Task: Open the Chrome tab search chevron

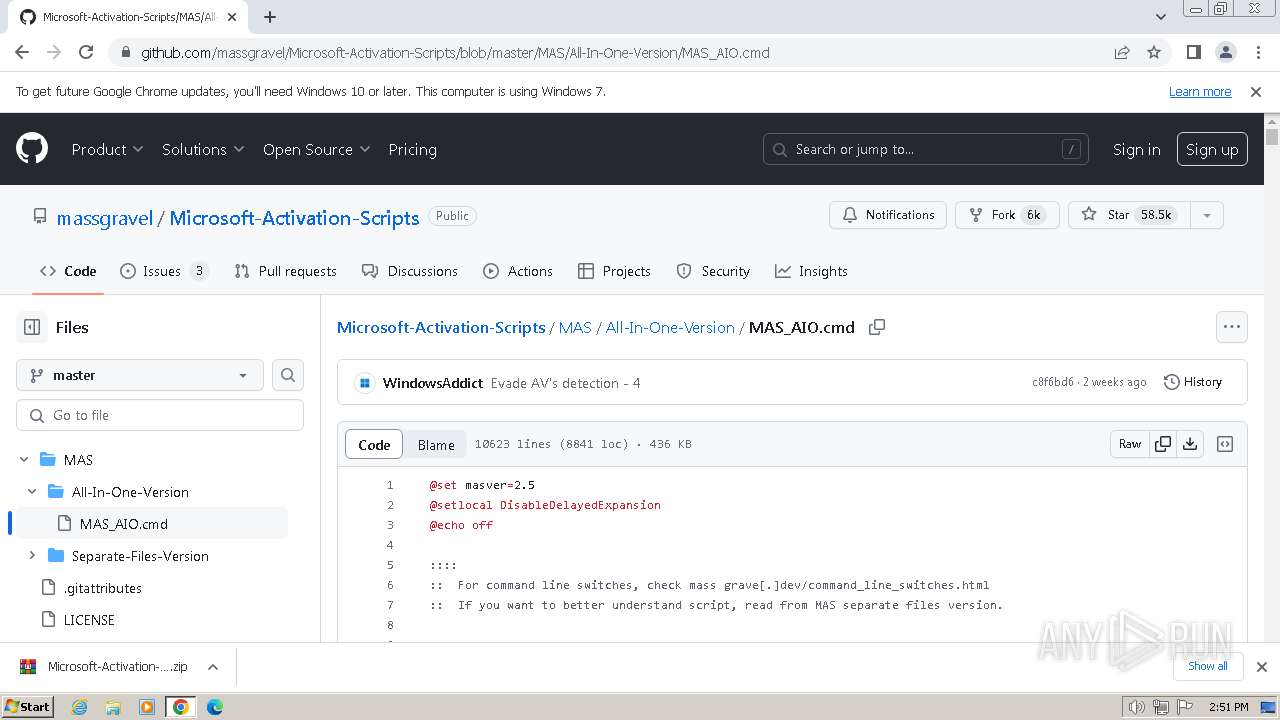Action: [x=1161, y=17]
